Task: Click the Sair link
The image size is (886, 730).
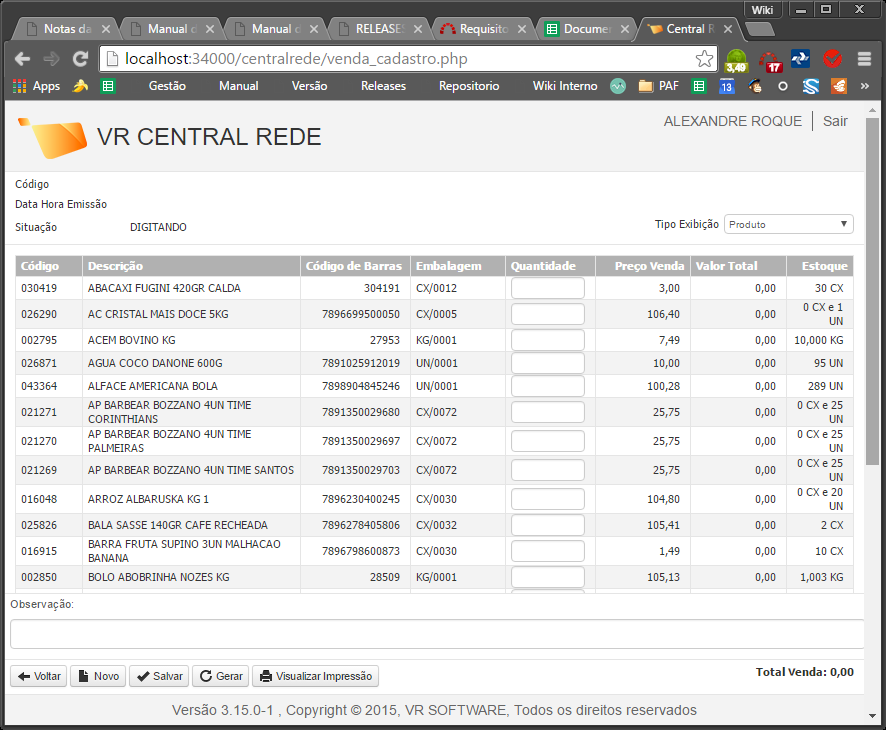Action: point(835,121)
